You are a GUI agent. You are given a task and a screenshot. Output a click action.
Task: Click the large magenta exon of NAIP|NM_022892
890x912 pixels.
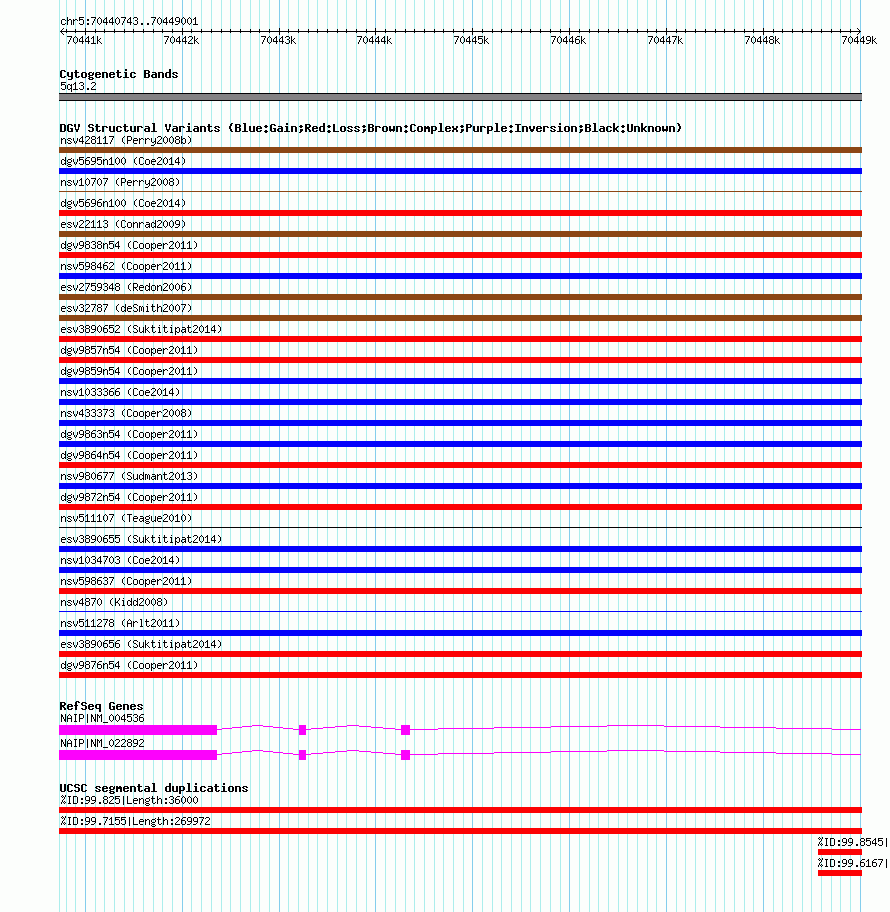pyautogui.click(x=138, y=755)
